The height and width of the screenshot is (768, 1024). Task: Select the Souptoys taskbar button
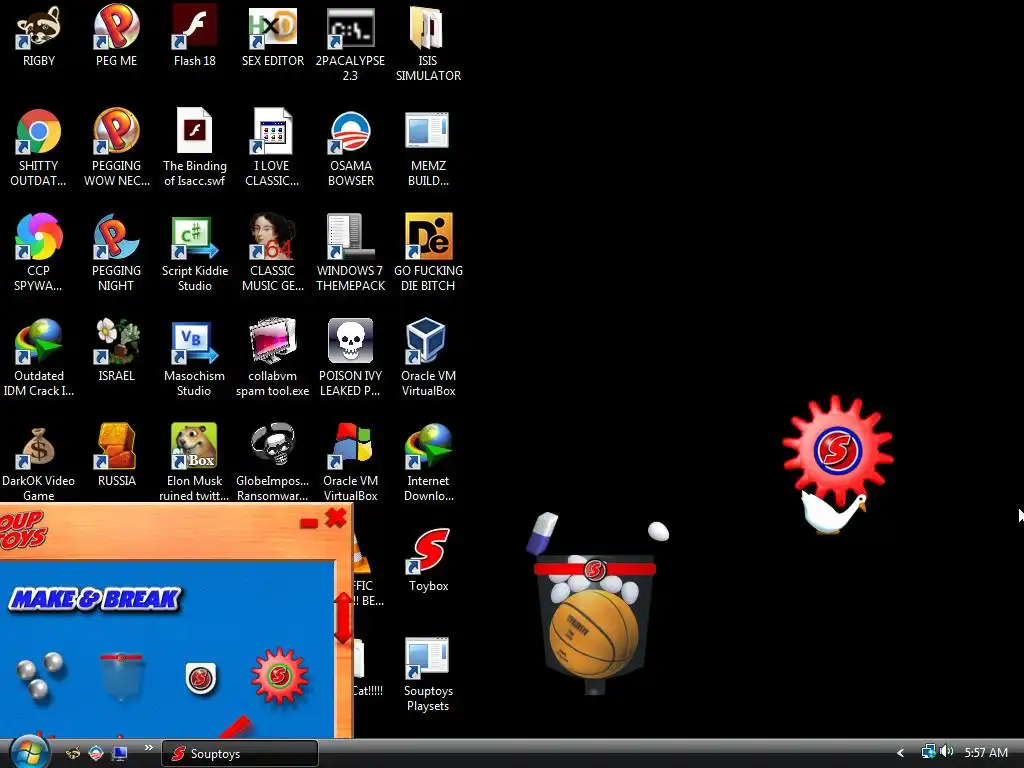click(240, 754)
